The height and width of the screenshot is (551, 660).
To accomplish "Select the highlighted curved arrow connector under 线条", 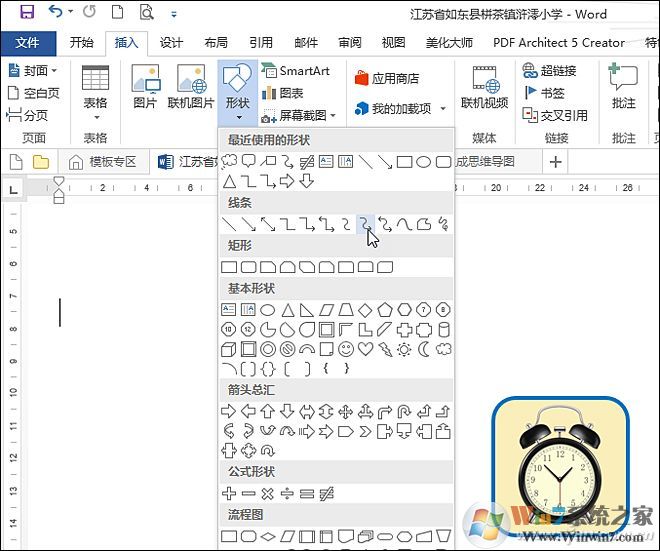I will click(x=366, y=224).
